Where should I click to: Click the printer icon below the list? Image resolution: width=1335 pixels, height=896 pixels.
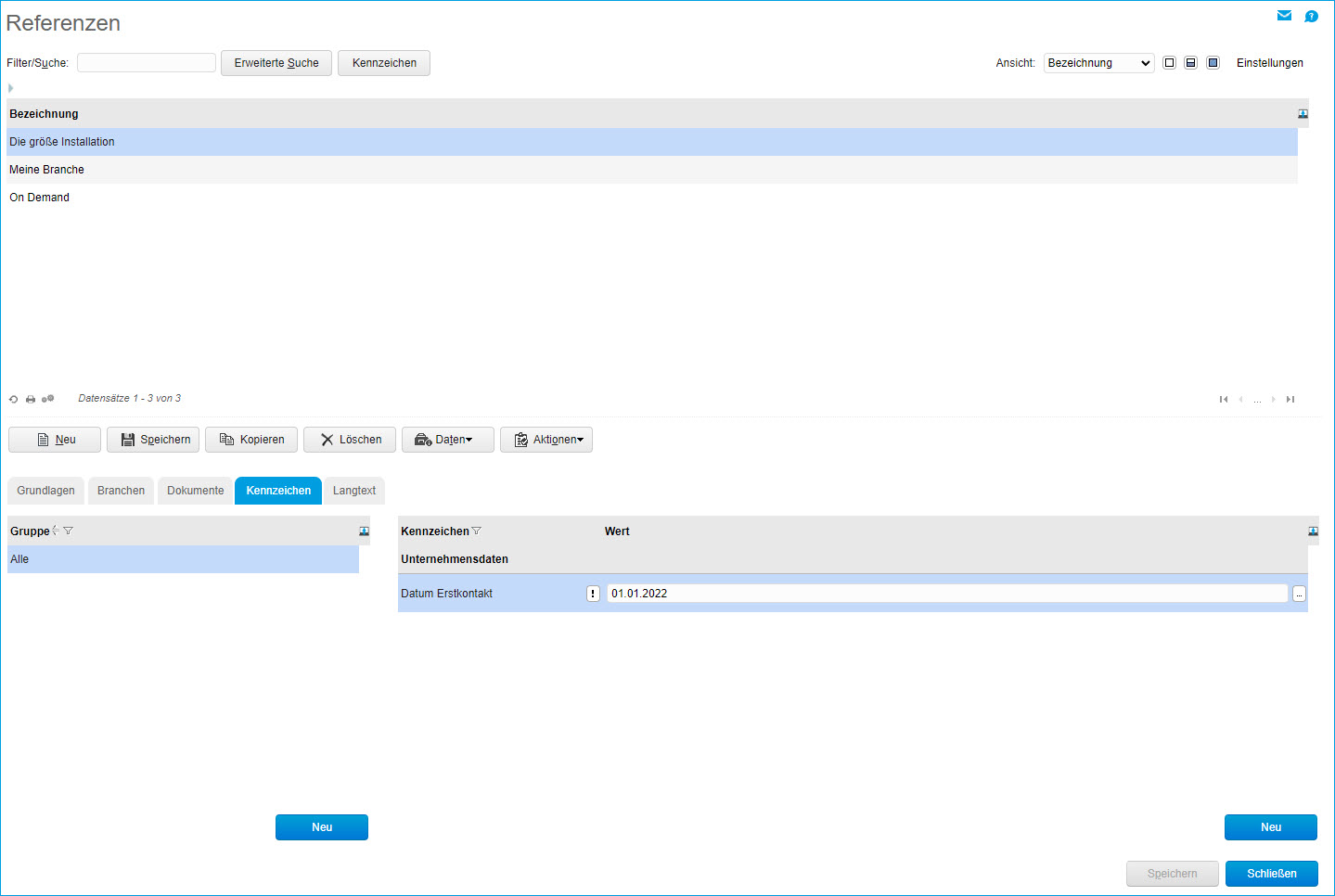(x=31, y=399)
